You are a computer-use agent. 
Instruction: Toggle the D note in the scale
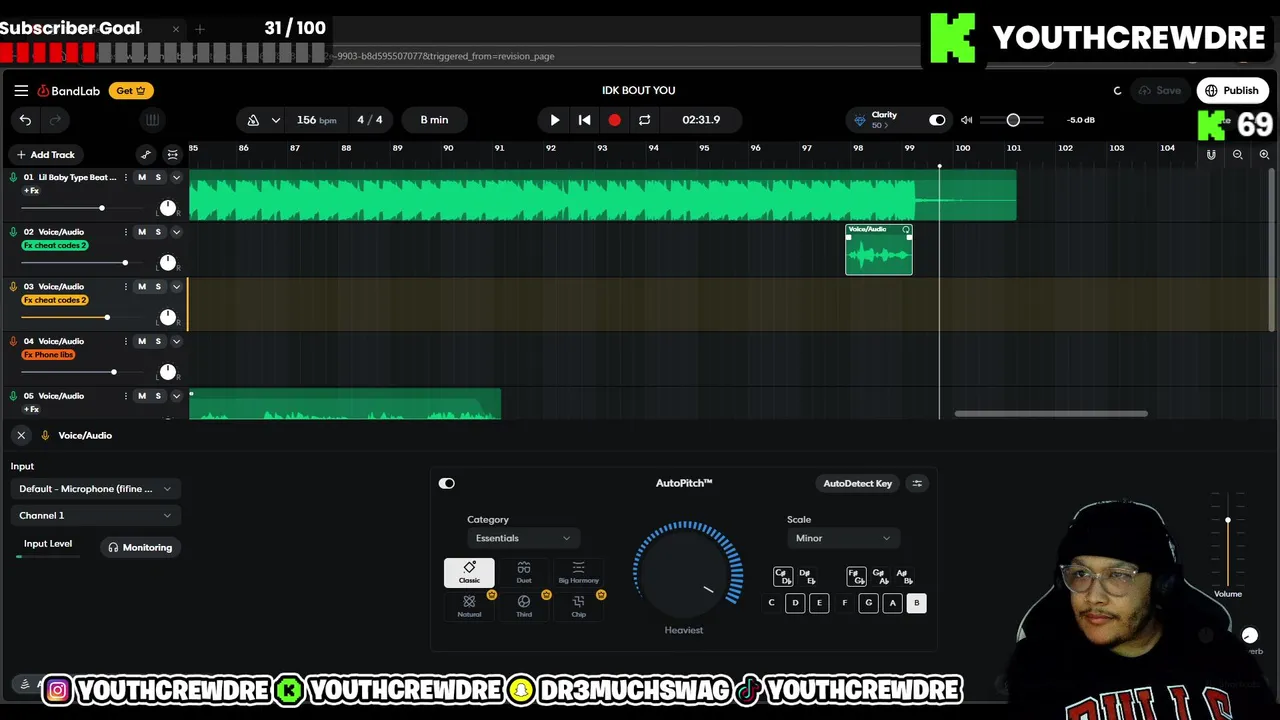(x=795, y=603)
